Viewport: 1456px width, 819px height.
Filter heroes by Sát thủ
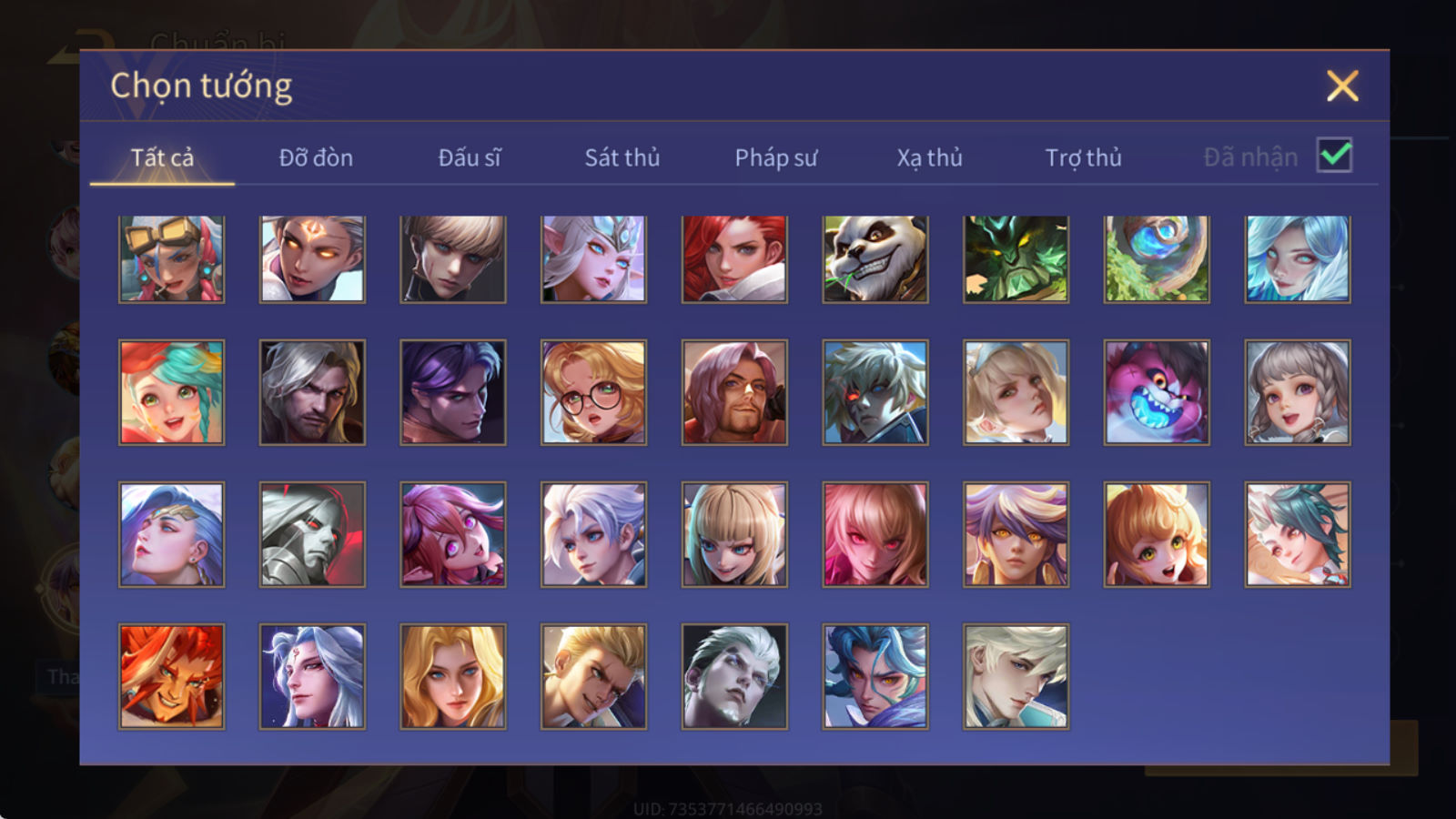[622, 157]
